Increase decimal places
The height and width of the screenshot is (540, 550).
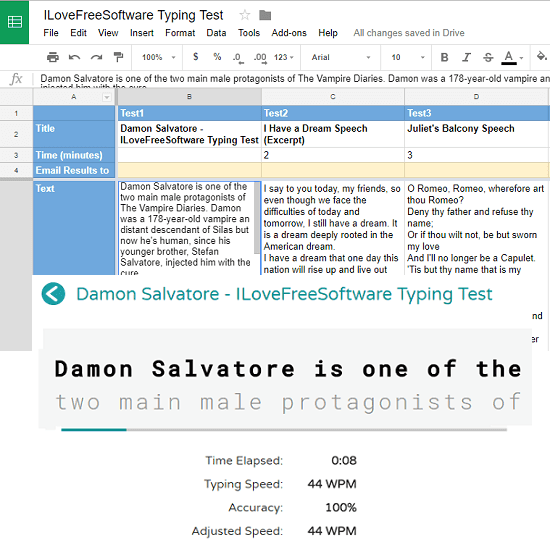[260, 58]
